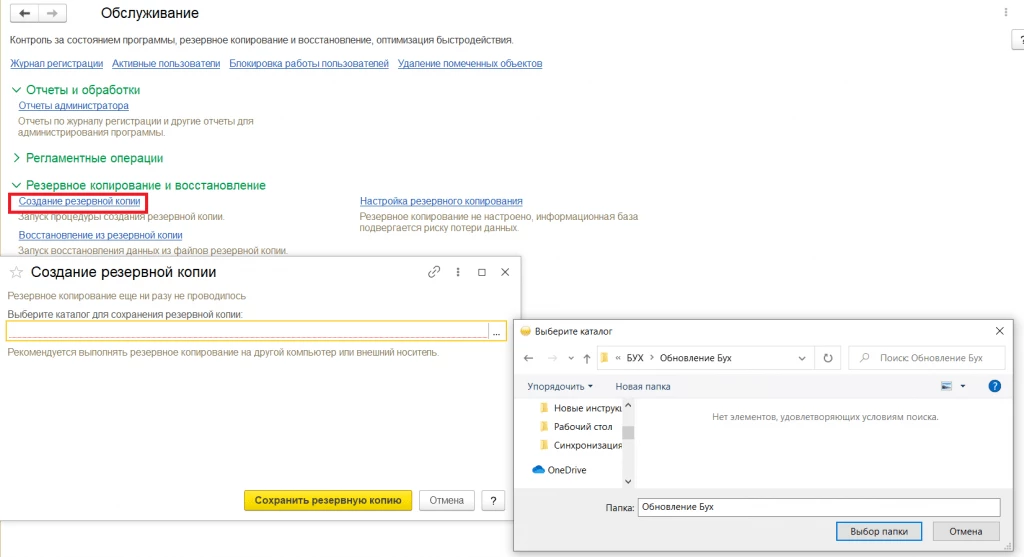This screenshot has width=1024, height=557.
Task: Click Отмена in folder picker
Action: point(966,532)
